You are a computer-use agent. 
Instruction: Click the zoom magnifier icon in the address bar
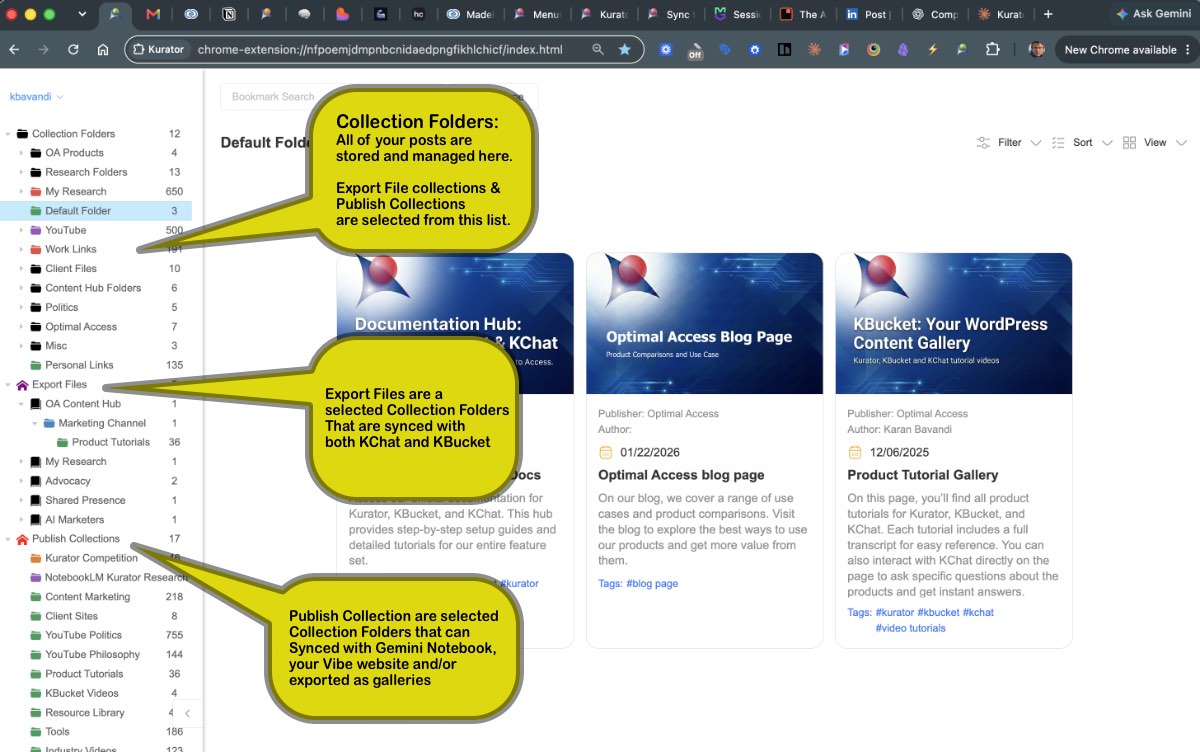[598, 49]
